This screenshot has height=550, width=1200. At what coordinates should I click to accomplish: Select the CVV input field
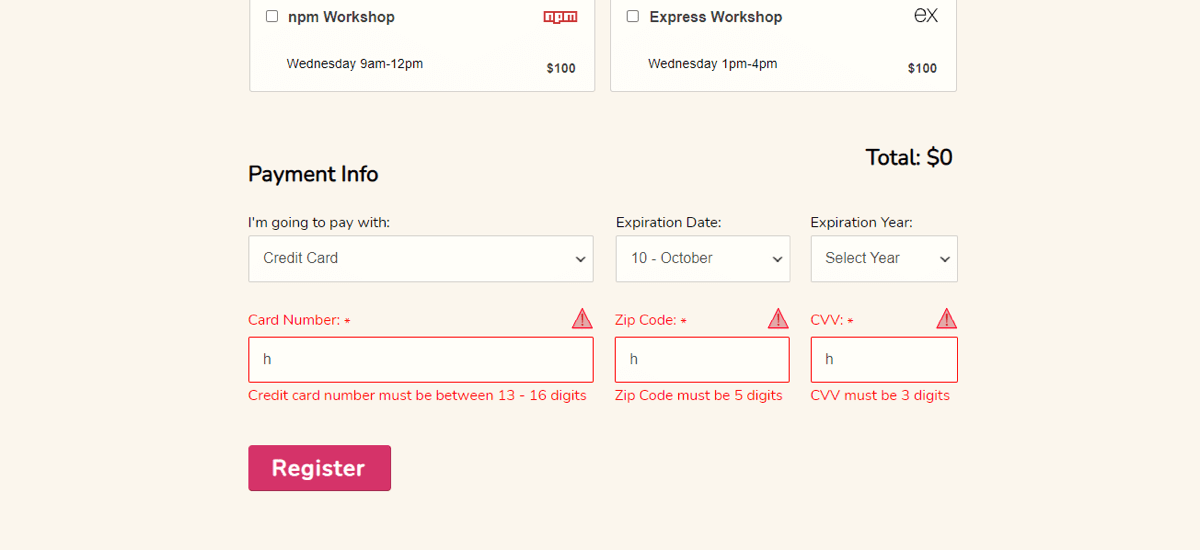pos(883,359)
